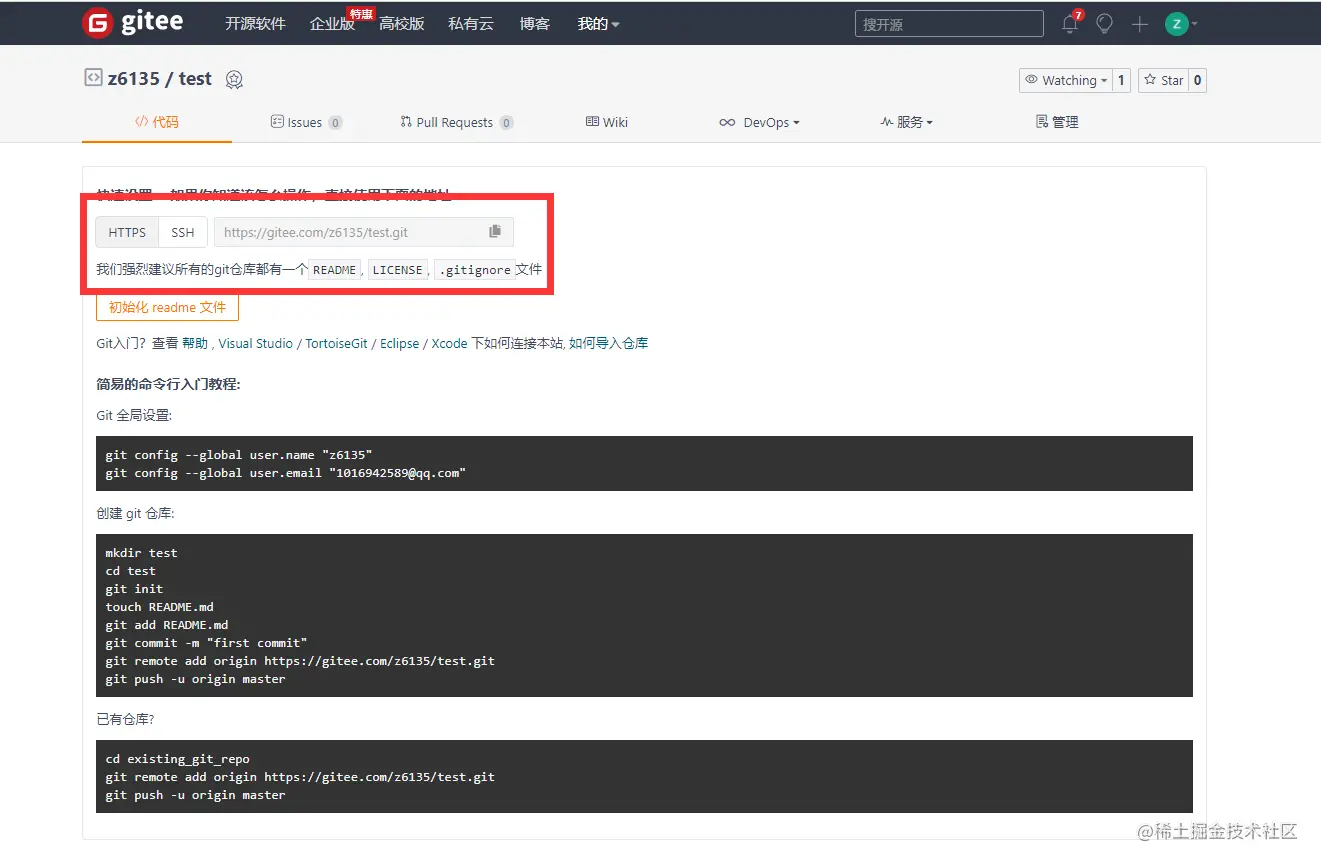Expand the 我的 dropdown menu
Screen dimensions: 1321x865
click(x=598, y=24)
